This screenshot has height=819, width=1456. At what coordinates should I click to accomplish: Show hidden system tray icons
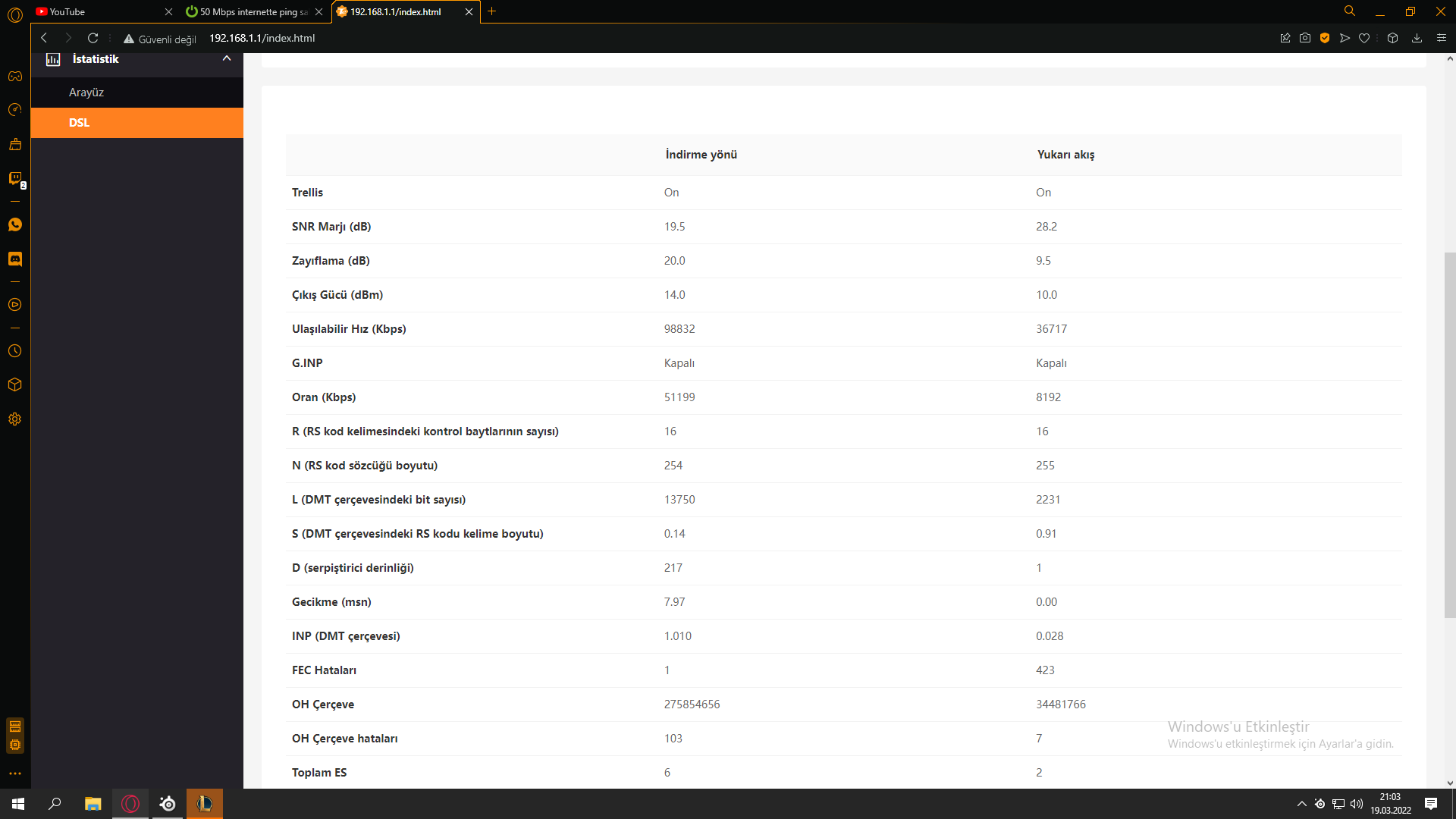(1301, 804)
